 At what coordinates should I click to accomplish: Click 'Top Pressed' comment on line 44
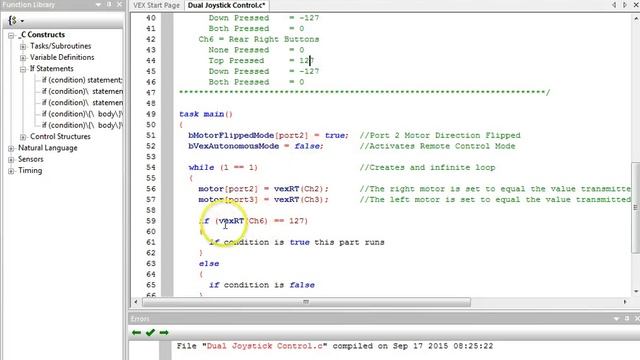pyautogui.click(x=236, y=61)
